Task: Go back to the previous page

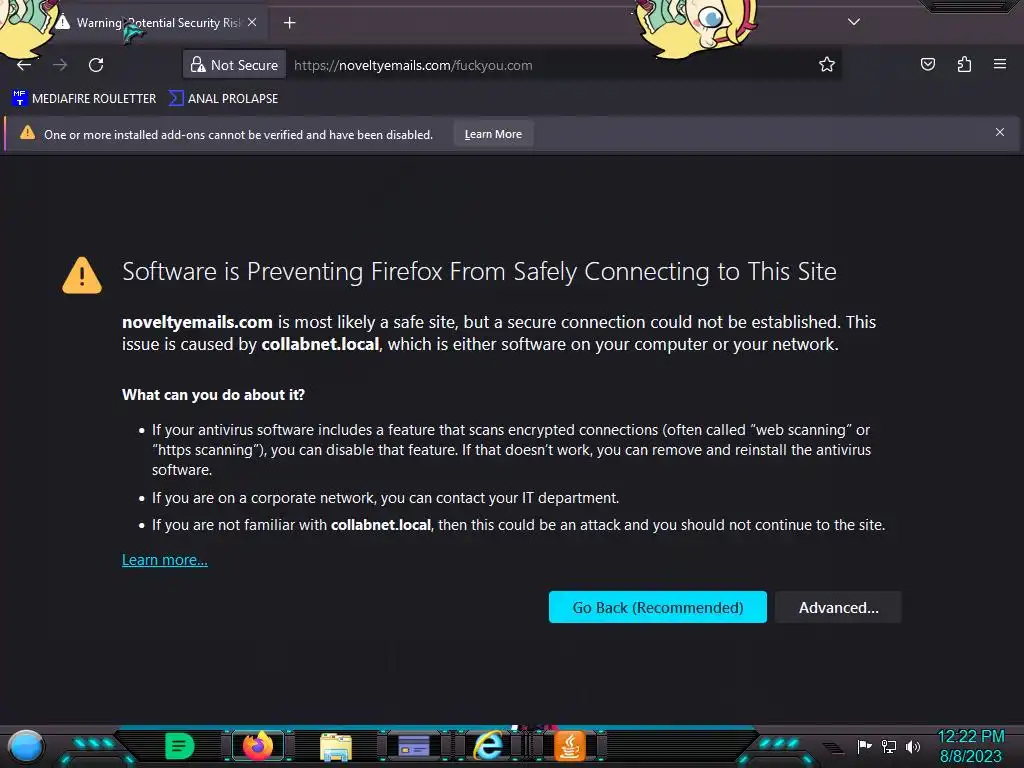Action: (x=24, y=65)
